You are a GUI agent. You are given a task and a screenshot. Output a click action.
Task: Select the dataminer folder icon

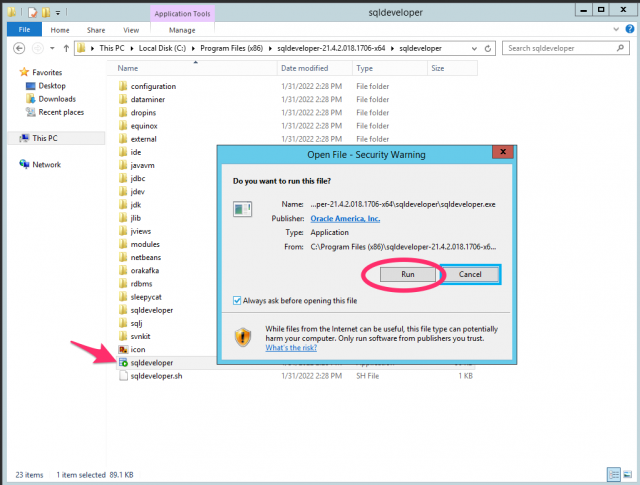[123, 99]
